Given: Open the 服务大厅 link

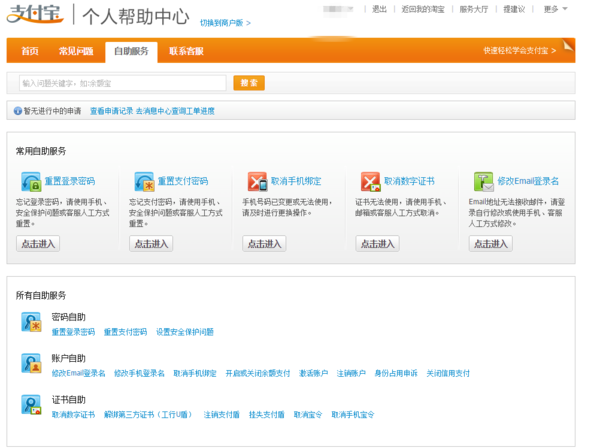Looking at the screenshot, I should [474, 9].
